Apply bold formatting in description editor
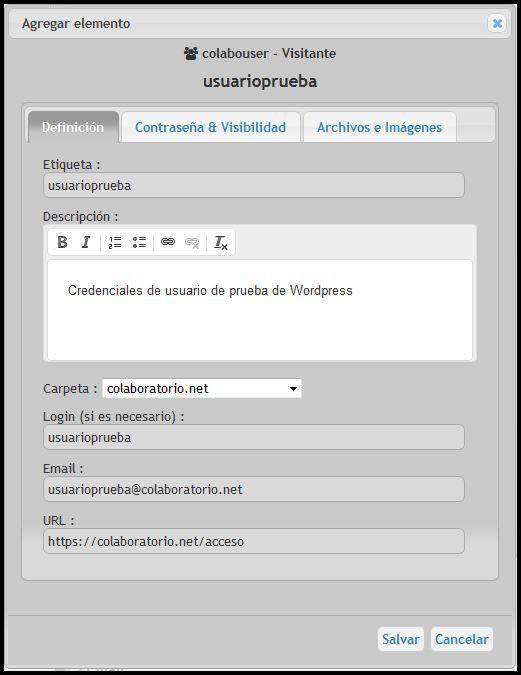 tap(62, 242)
